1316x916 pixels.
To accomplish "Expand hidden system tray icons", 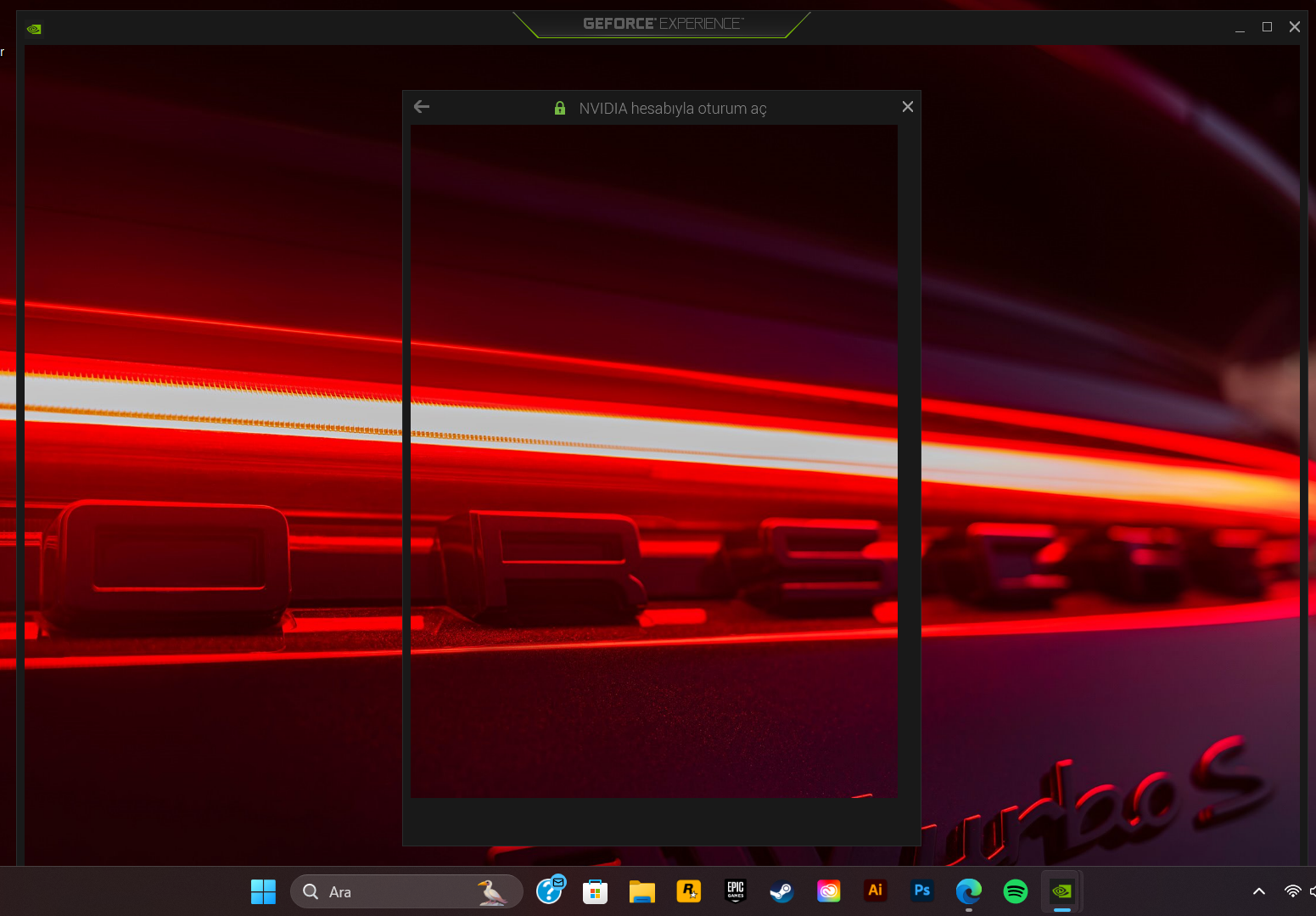I will pos(1259,891).
